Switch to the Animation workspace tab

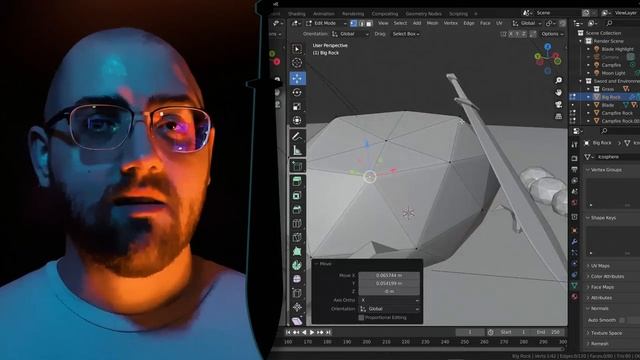(324, 14)
